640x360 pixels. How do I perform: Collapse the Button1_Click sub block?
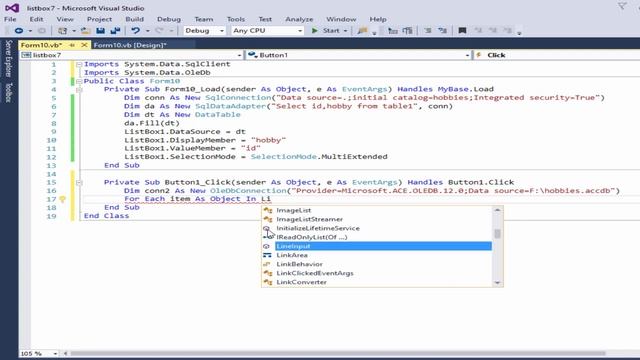(x=79, y=182)
